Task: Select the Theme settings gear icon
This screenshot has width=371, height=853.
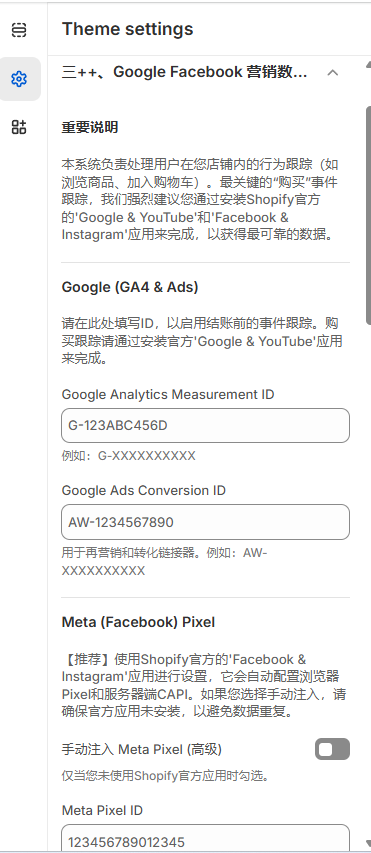Action: coord(19,79)
